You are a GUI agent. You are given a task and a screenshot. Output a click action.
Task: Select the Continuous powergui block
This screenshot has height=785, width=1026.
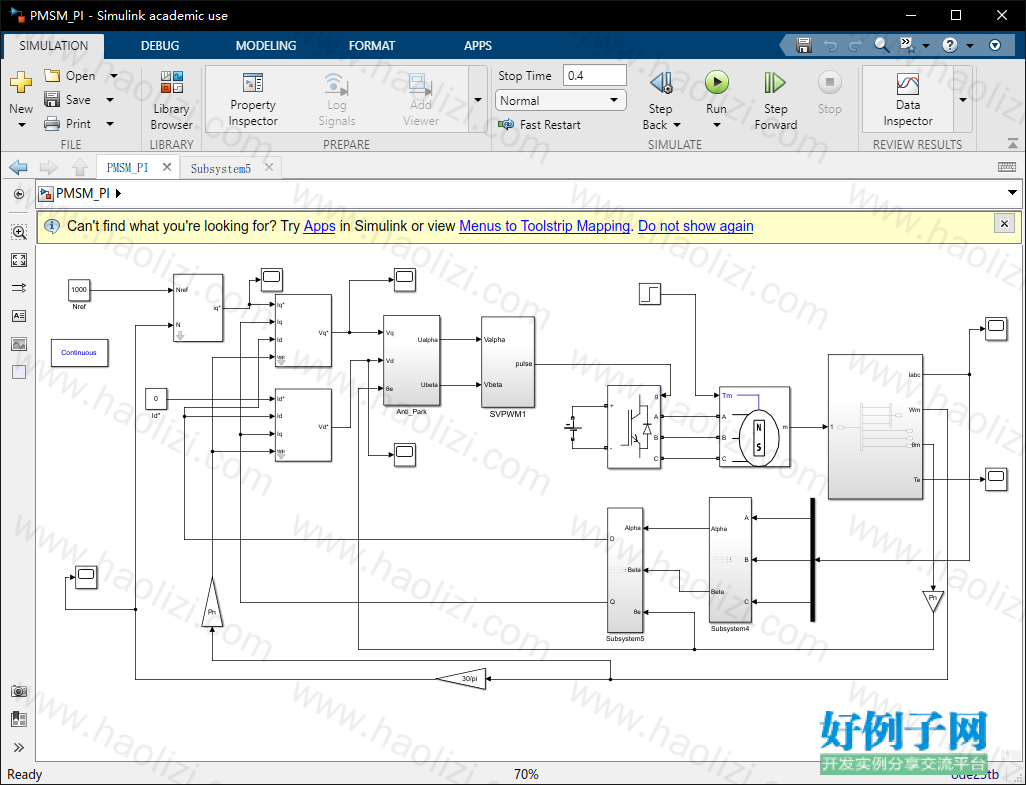pyautogui.click(x=79, y=353)
